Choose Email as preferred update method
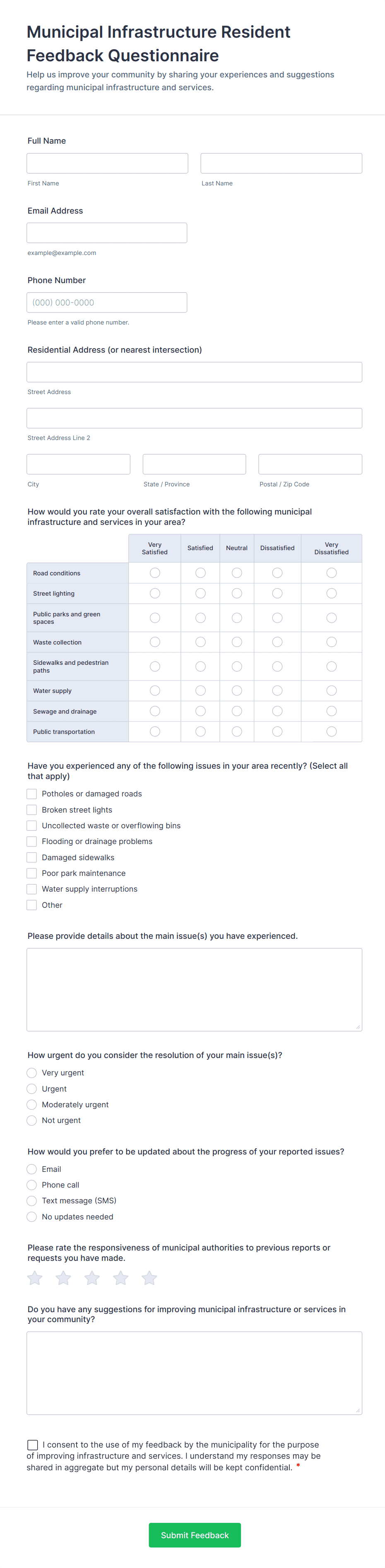Image resolution: width=385 pixels, height=1568 pixels. click(x=32, y=1169)
